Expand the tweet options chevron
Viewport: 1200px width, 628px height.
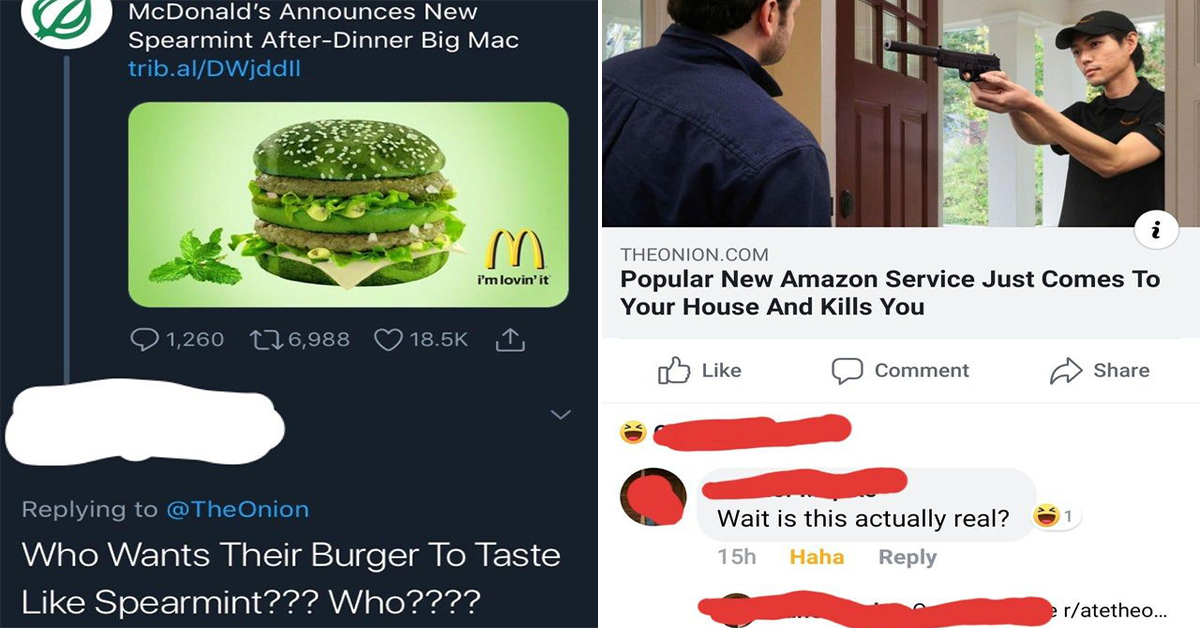coord(561,414)
